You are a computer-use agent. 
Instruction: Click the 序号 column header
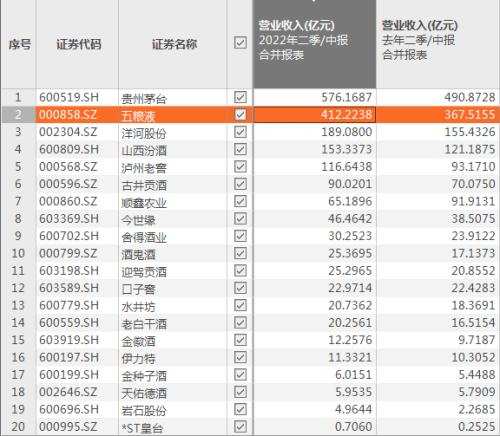pyautogui.click(x=19, y=44)
